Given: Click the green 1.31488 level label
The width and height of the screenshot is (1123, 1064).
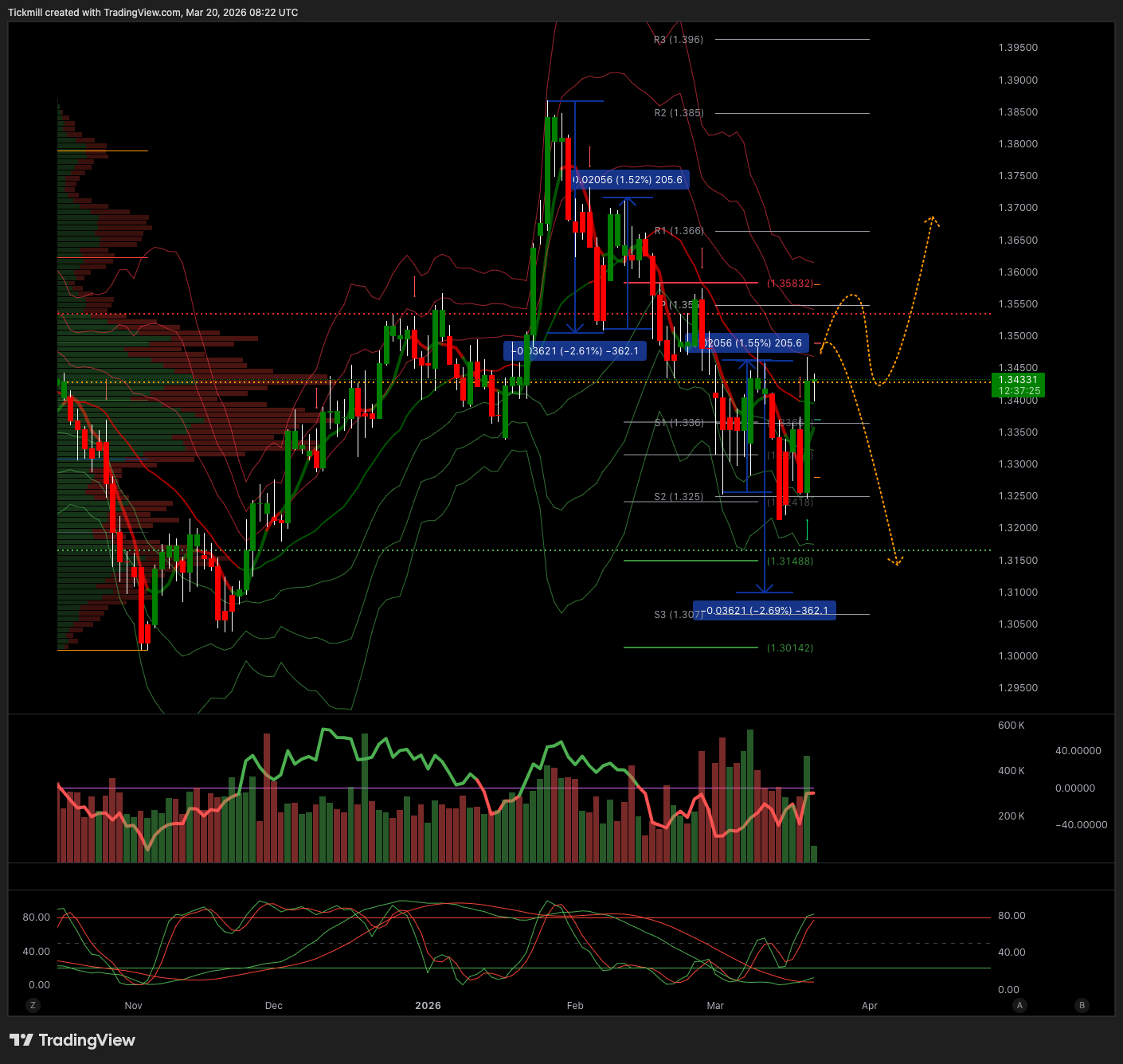Looking at the screenshot, I should point(790,561).
